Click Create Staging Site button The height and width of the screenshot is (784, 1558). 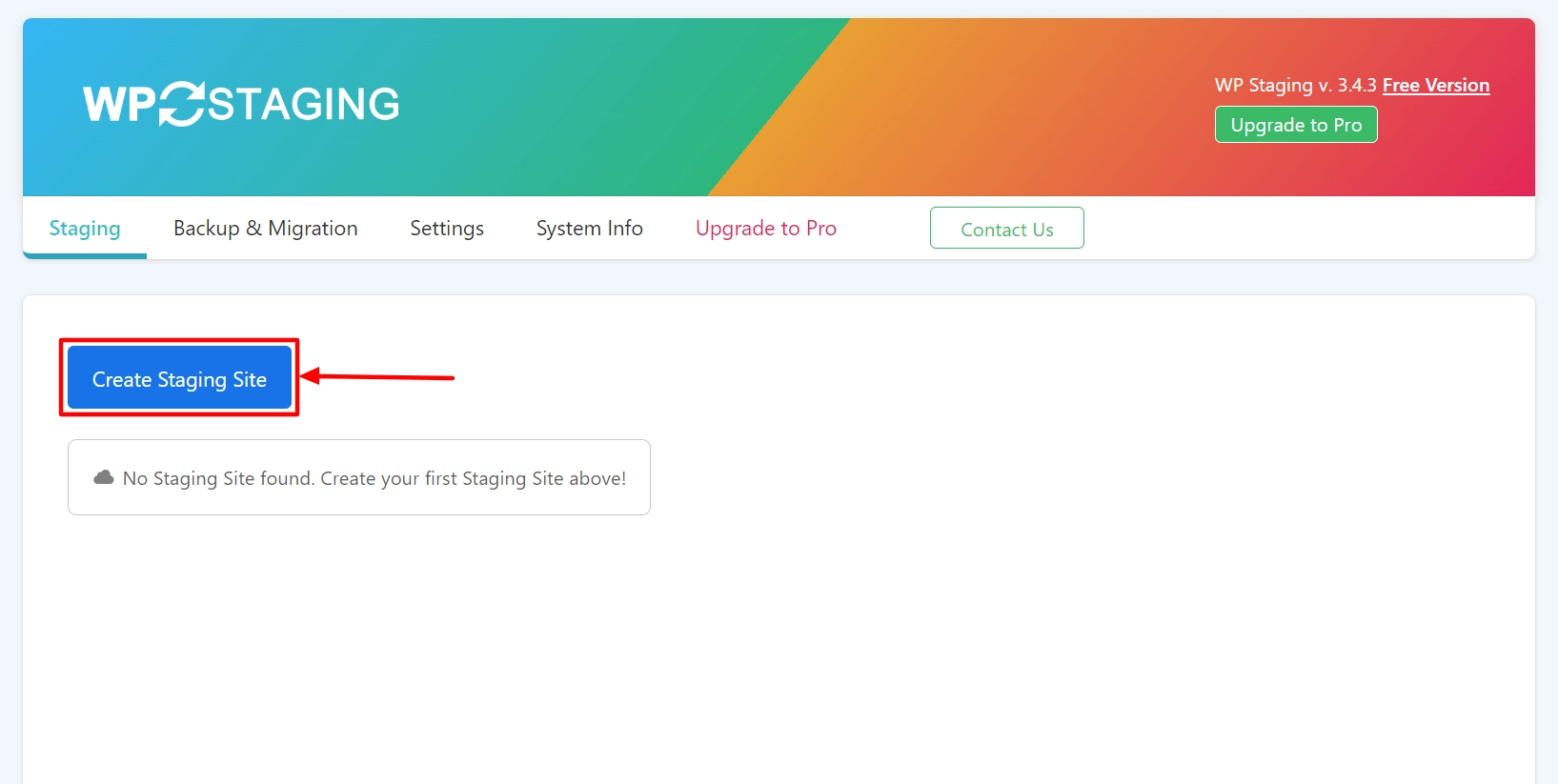click(179, 378)
